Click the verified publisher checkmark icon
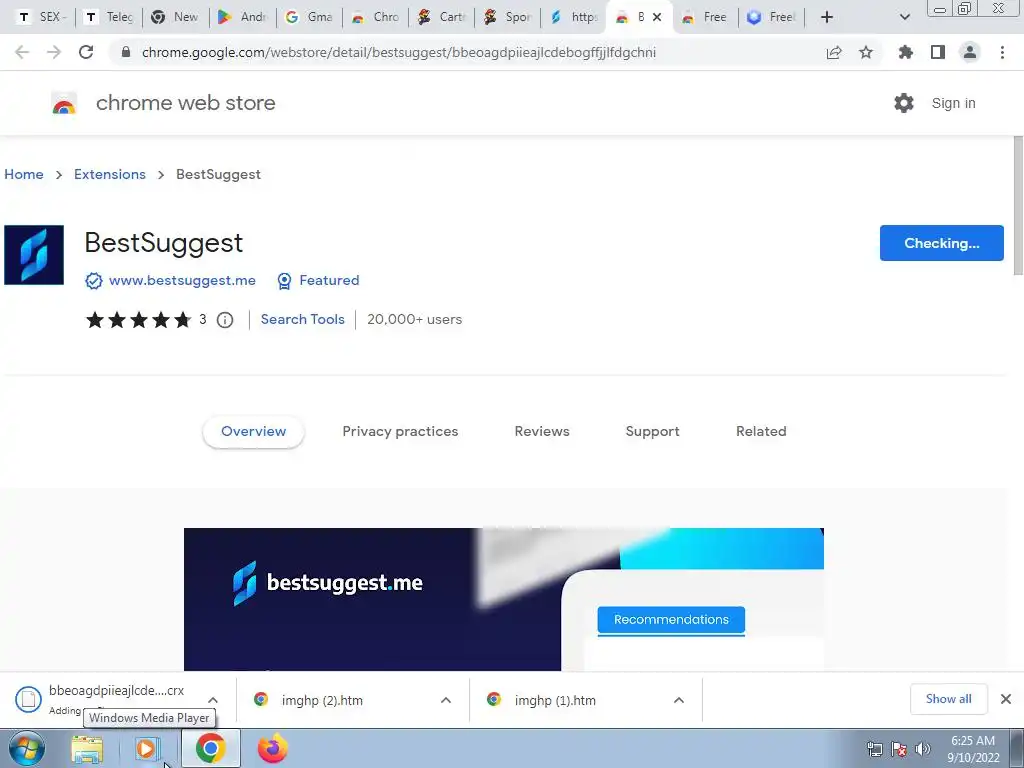This screenshot has width=1024, height=768. [x=93, y=281]
